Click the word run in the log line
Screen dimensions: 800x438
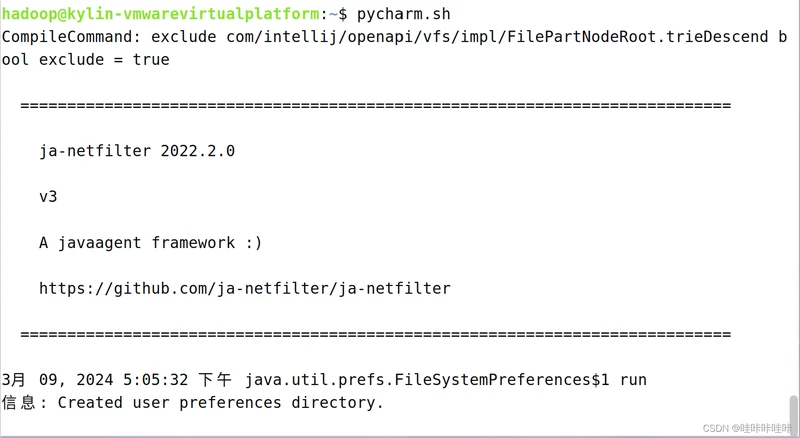(x=633, y=380)
